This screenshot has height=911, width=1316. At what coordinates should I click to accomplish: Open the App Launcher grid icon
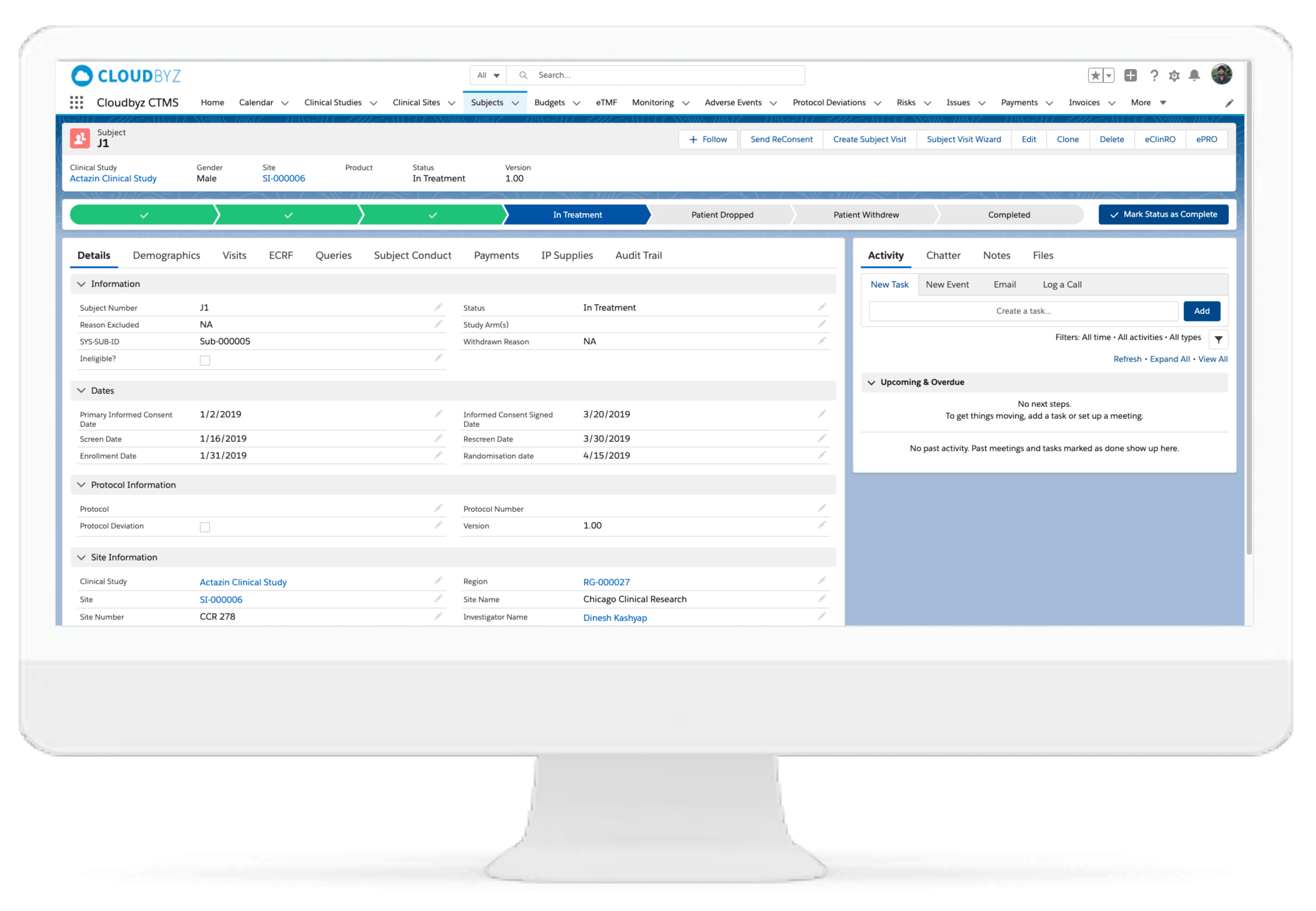pos(77,103)
